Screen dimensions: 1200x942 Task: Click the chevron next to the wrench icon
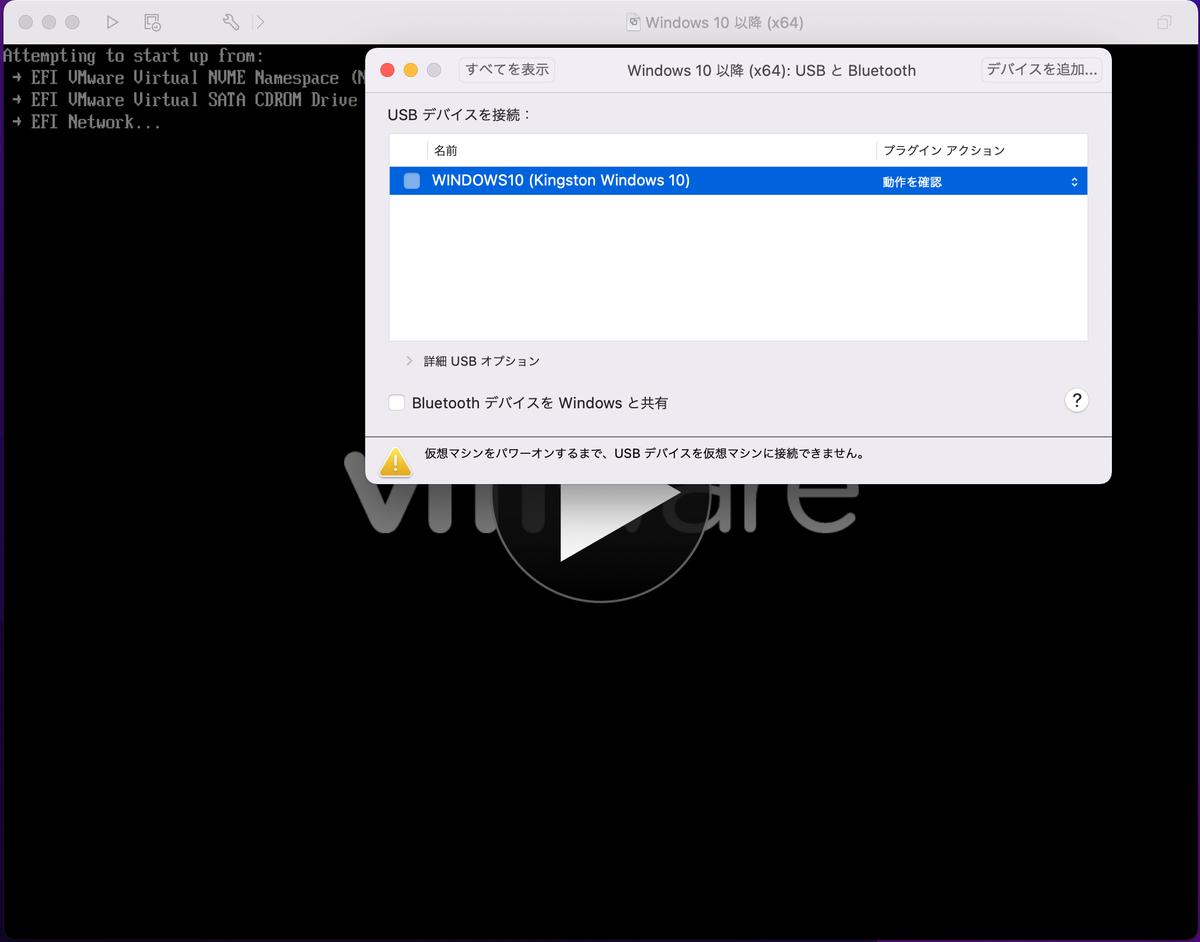(260, 22)
